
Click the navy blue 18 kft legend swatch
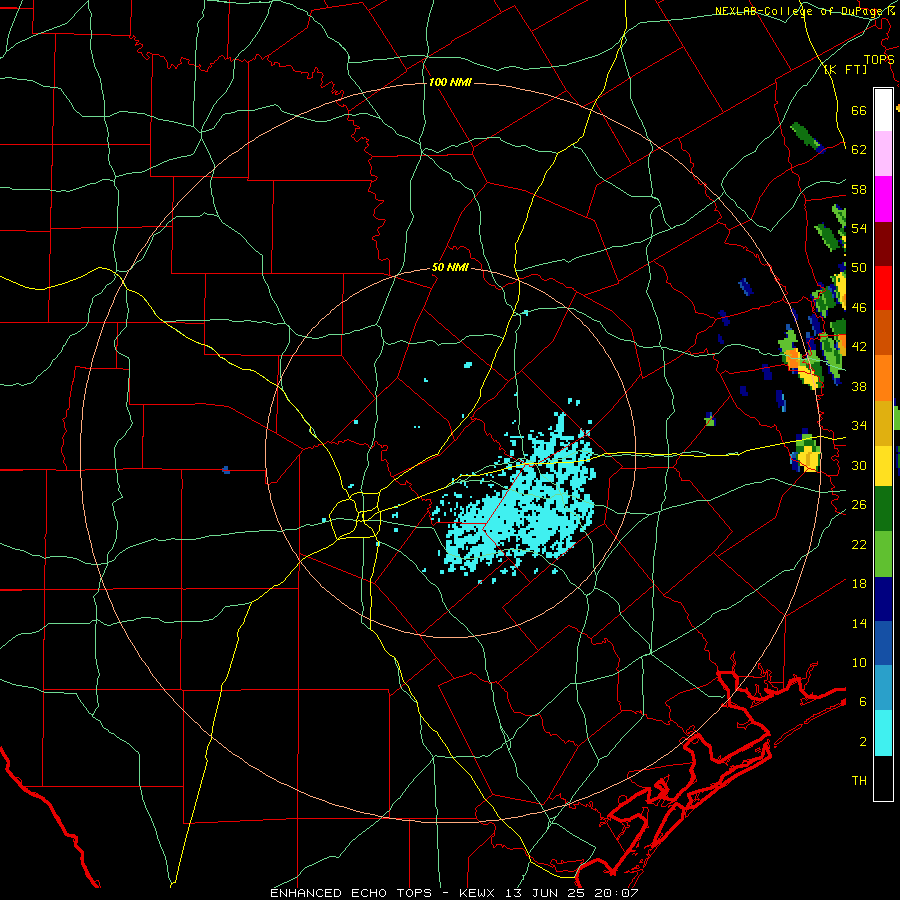click(x=883, y=599)
